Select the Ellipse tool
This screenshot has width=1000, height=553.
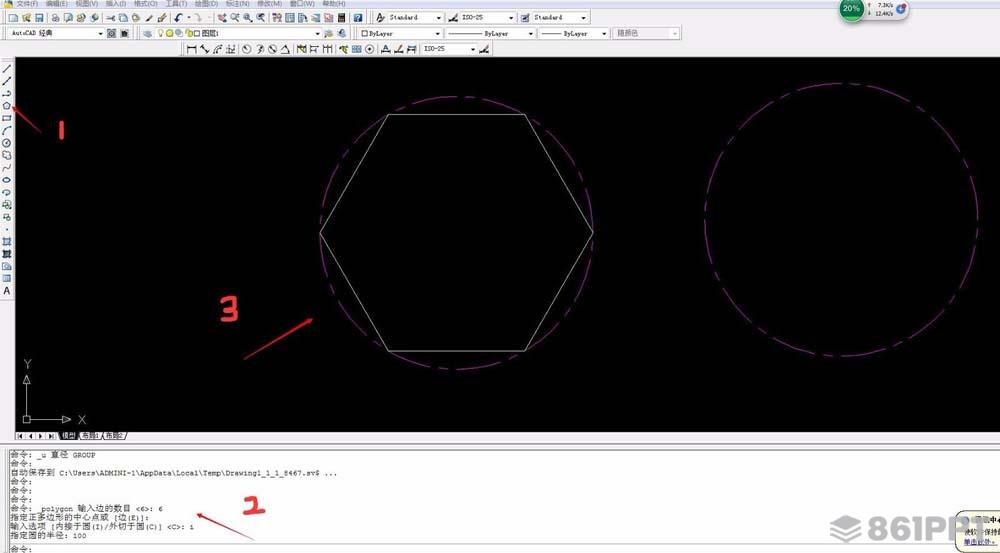(6, 180)
